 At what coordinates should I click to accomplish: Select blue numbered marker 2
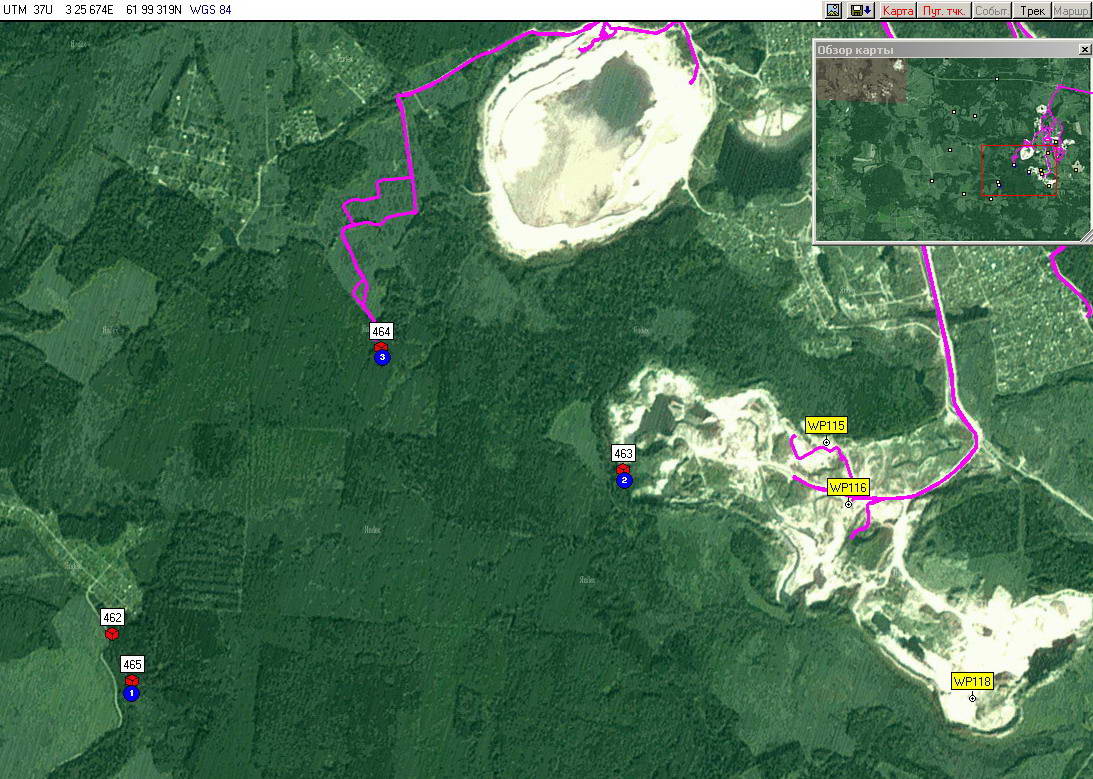coord(625,481)
